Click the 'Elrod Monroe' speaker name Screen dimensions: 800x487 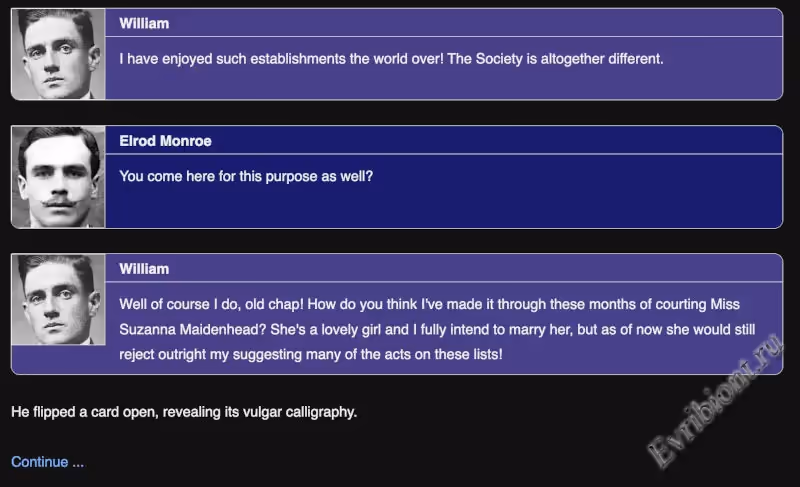[x=165, y=141]
